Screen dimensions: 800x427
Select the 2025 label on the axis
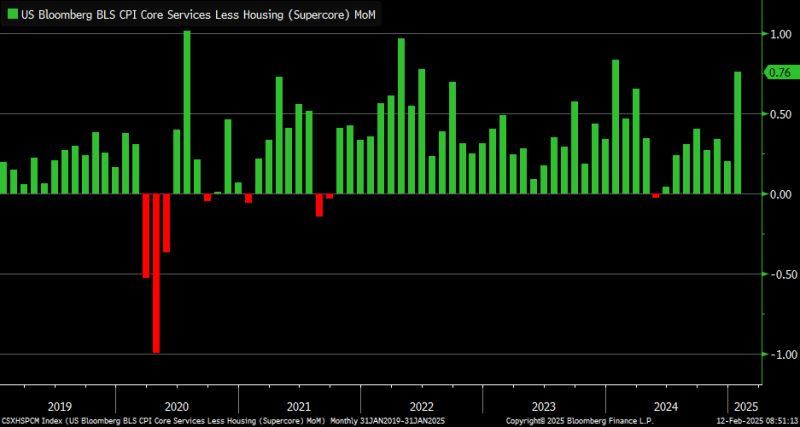click(x=744, y=406)
